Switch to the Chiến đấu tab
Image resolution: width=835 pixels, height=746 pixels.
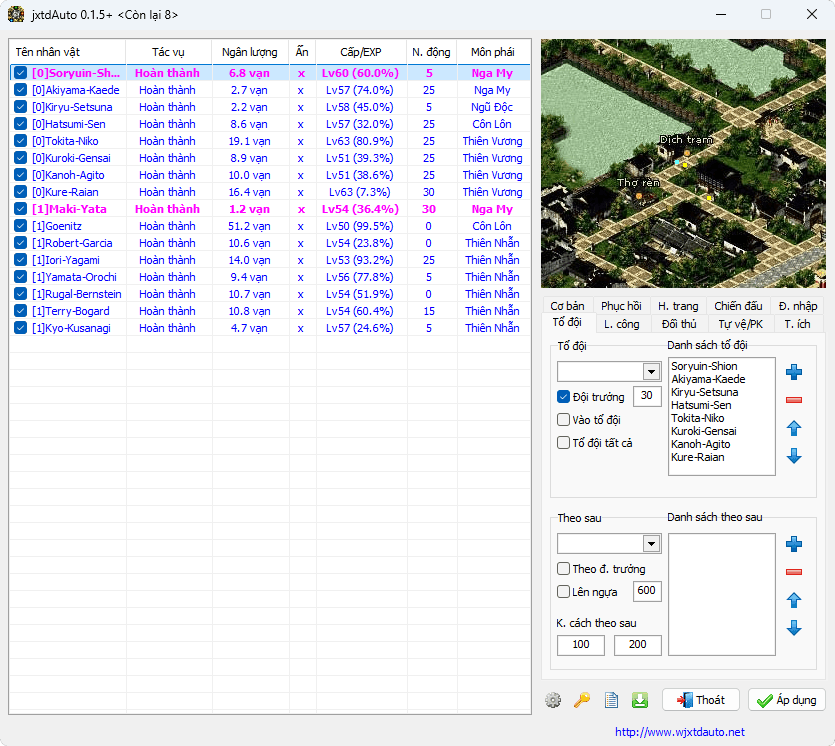coord(738,306)
